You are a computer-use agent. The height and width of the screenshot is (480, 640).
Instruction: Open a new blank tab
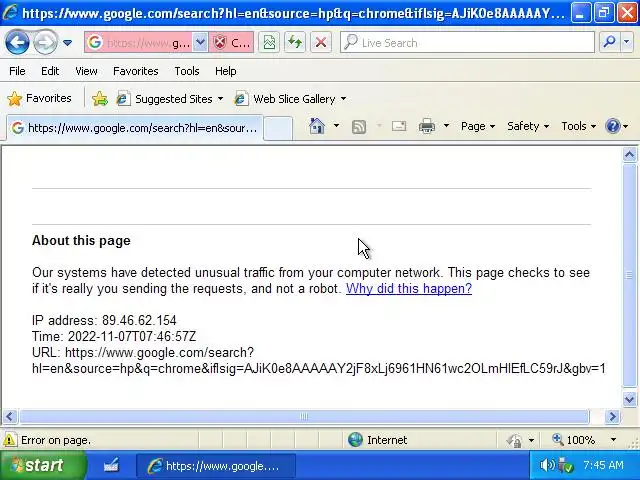coord(278,128)
